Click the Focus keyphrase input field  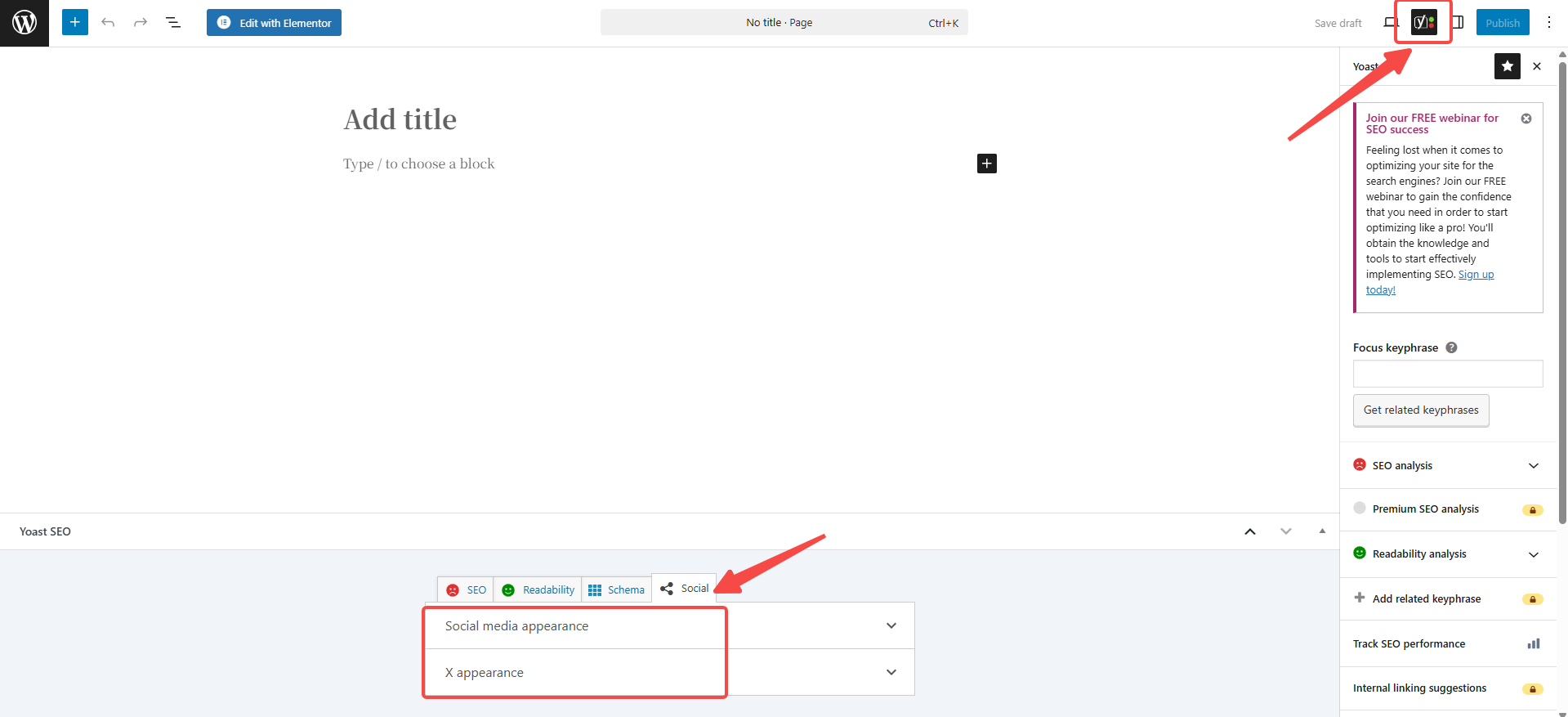[x=1448, y=374]
